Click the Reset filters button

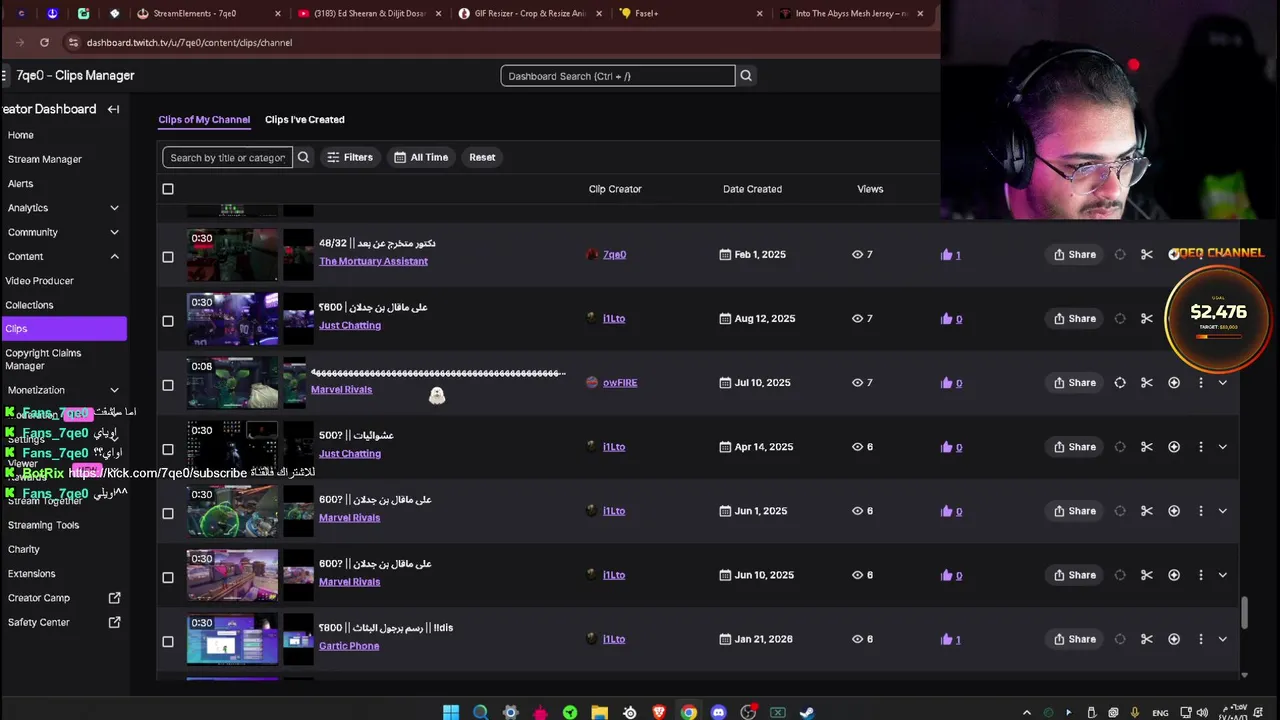pyautogui.click(x=482, y=157)
